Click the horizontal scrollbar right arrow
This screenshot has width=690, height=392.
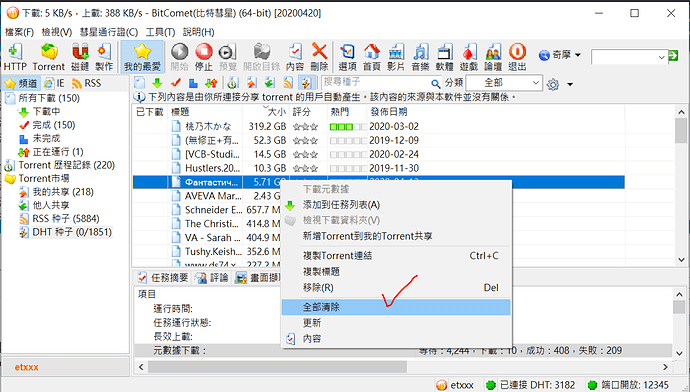click(x=665, y=367)
